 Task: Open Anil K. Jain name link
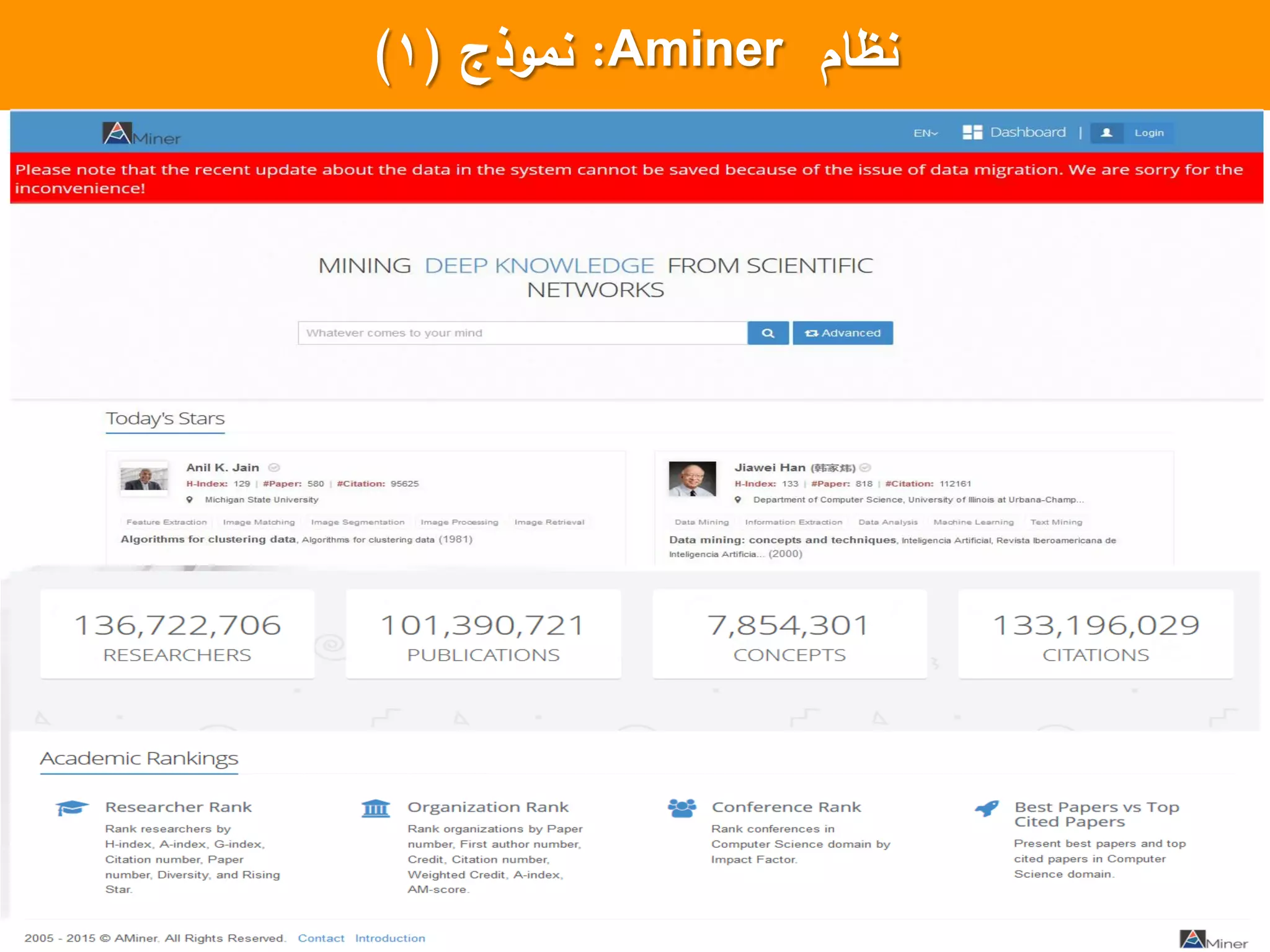tap(223, 467)
